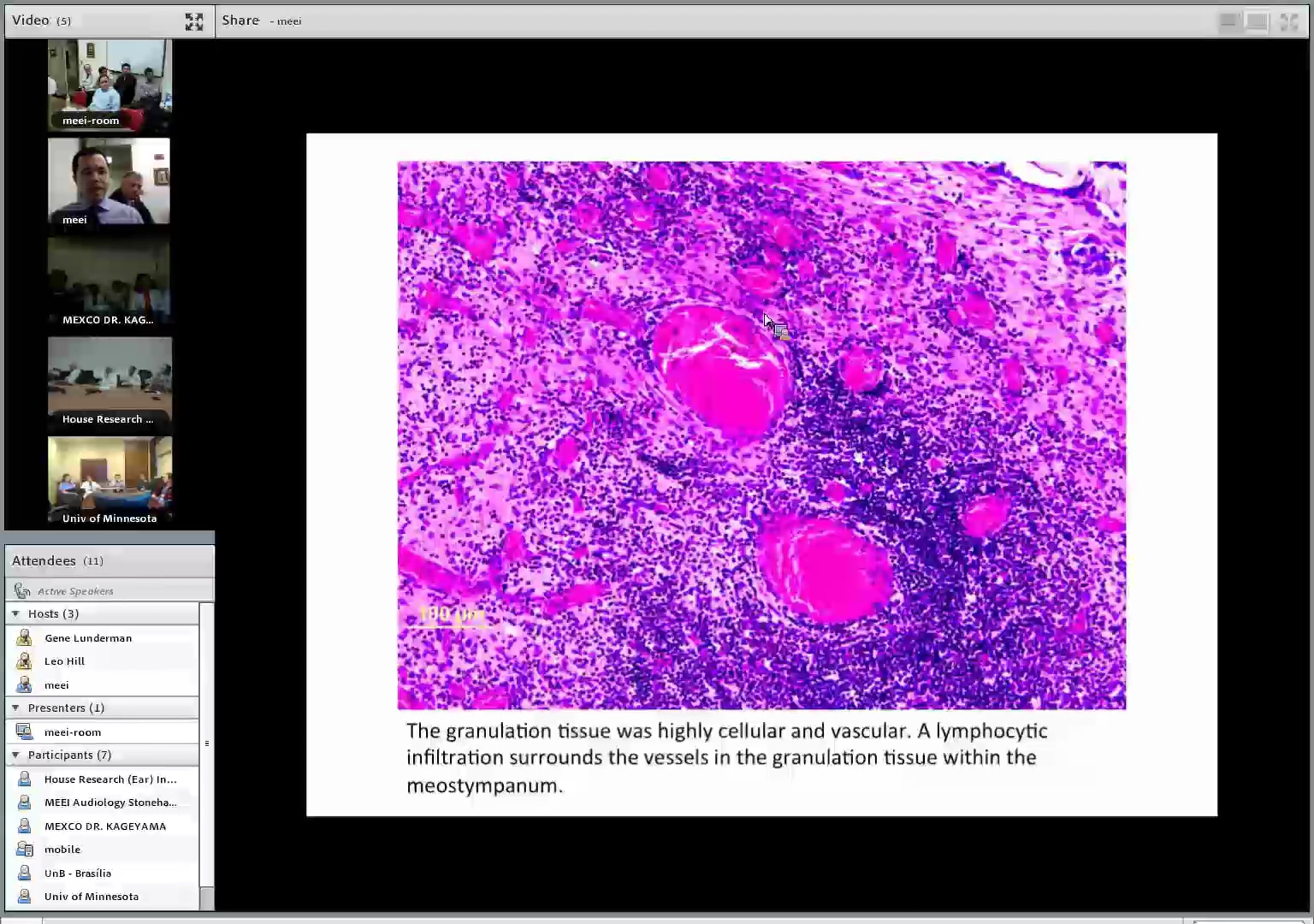
Task: Click the Attendees pod resize grip handle
Action: click(x=206, y=743)
